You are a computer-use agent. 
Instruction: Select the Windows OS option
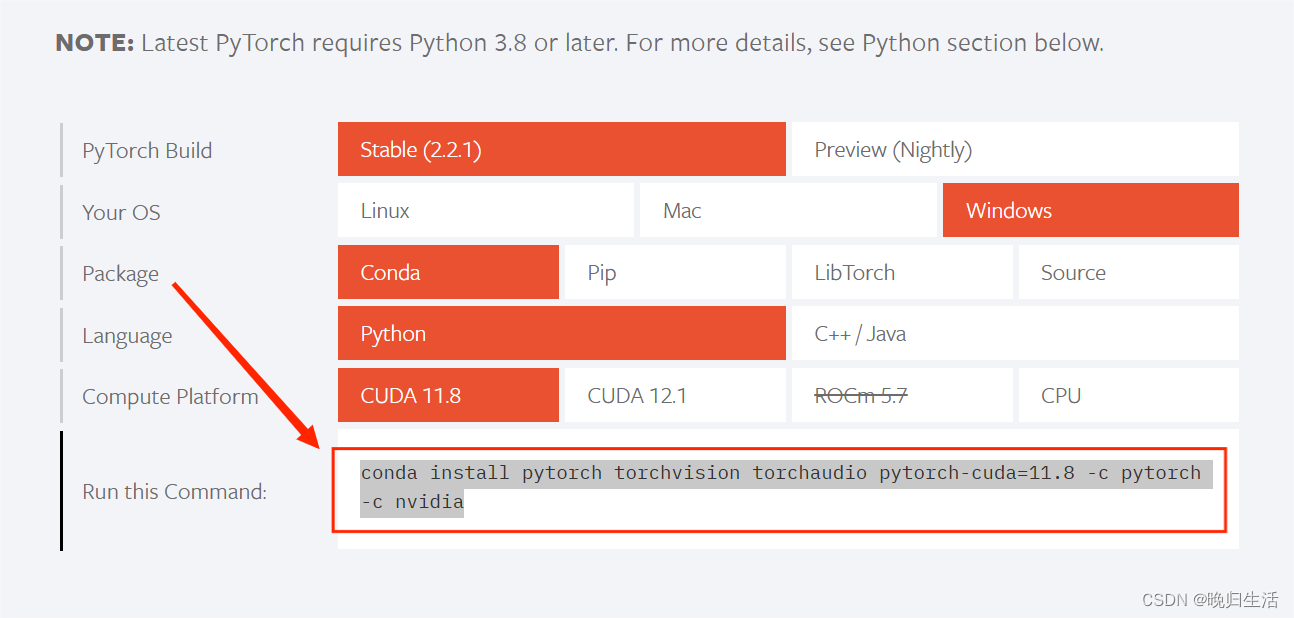[1091, 210]
